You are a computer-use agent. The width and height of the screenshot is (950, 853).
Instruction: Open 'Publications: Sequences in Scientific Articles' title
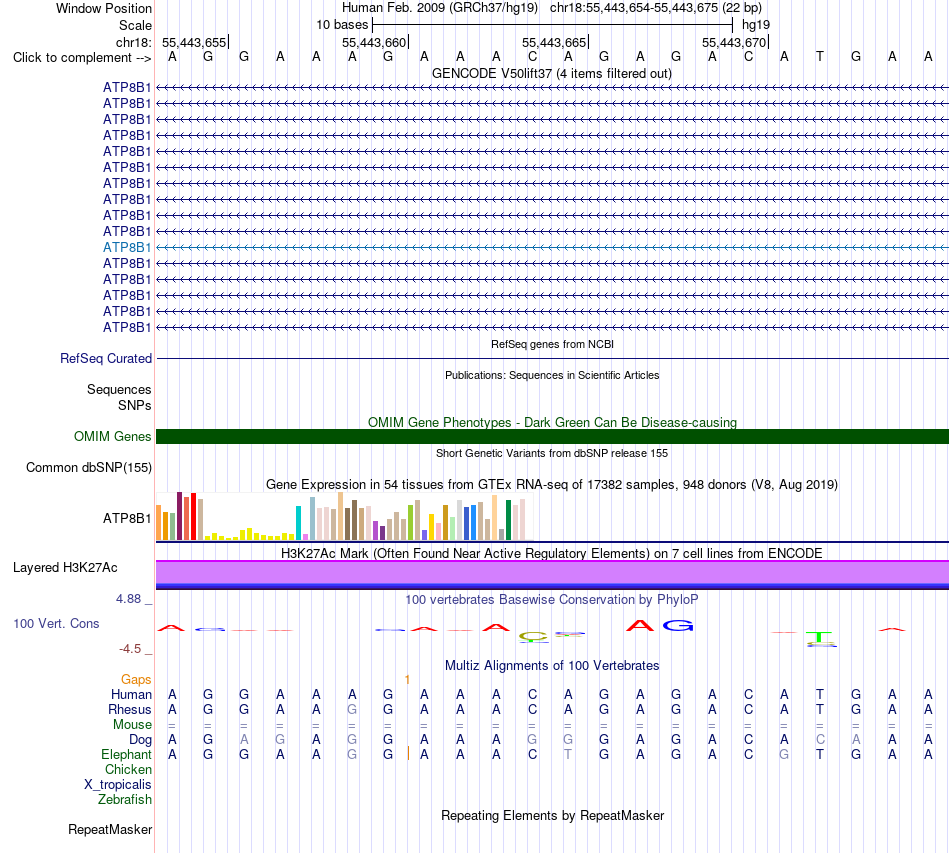click(x=552, y=375)
